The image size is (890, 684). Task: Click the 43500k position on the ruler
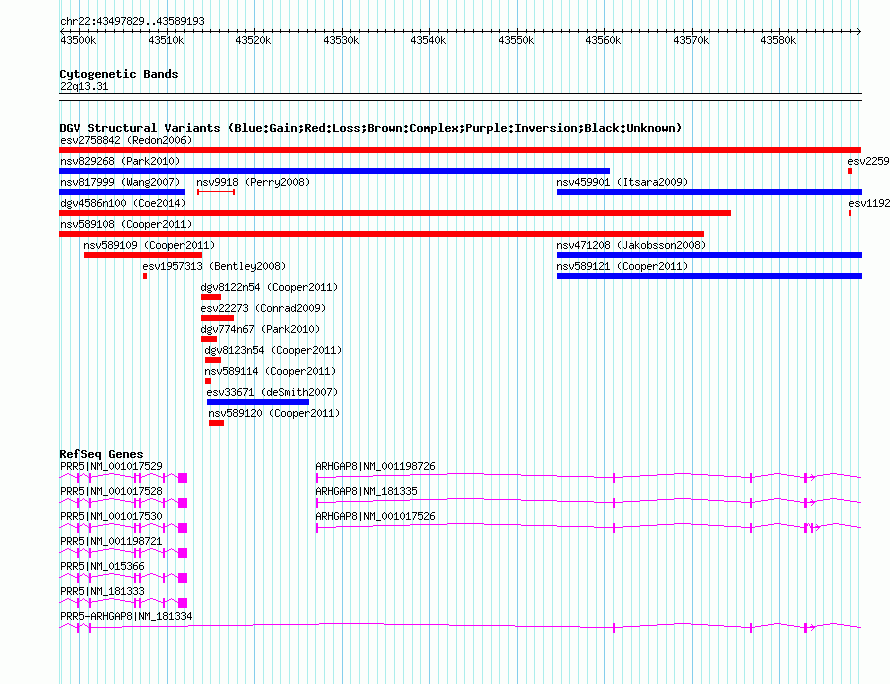[78, 40]
